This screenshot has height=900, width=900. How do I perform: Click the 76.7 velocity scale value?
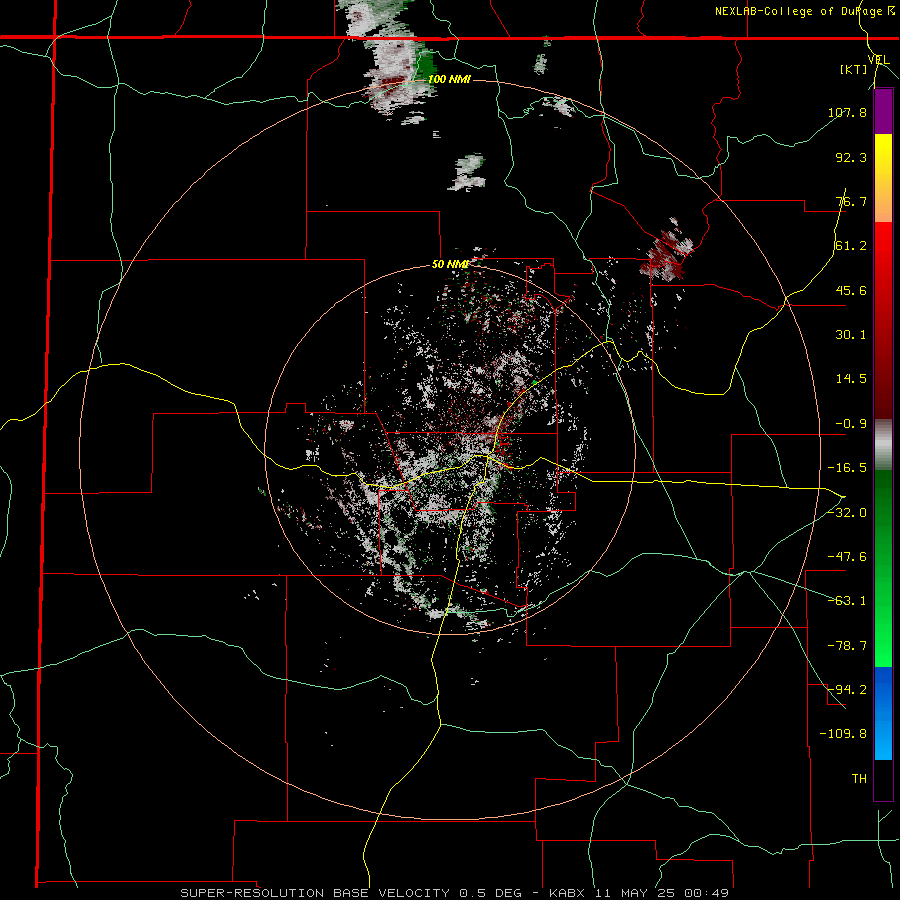pyautogui.click(x=851, y=201)
